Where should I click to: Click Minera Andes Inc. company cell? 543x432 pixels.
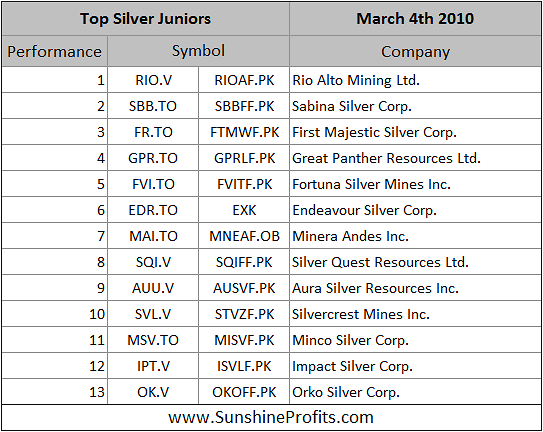coord(415,236)
